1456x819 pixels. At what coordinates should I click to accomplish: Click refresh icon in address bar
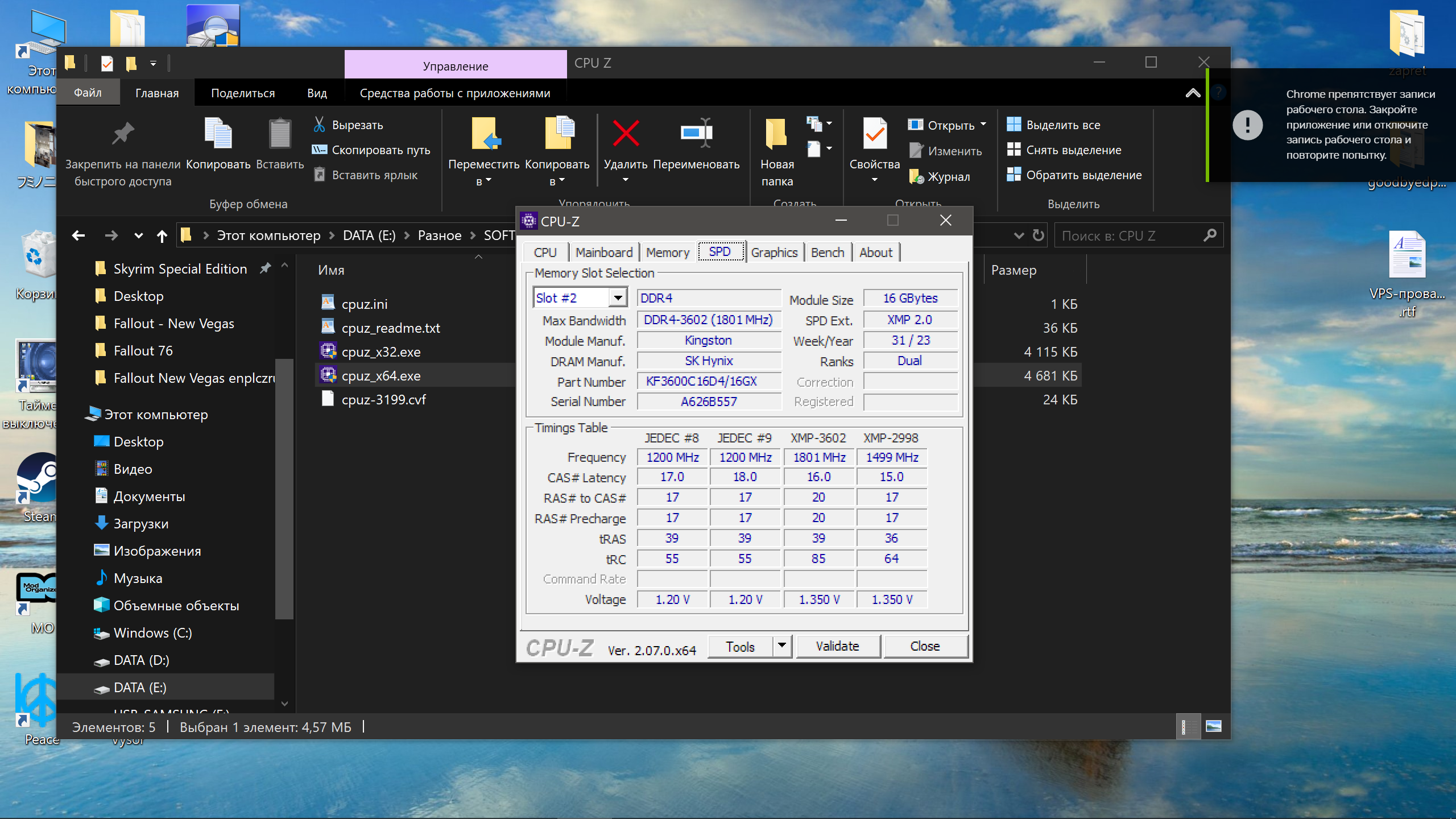[1039, 235]
